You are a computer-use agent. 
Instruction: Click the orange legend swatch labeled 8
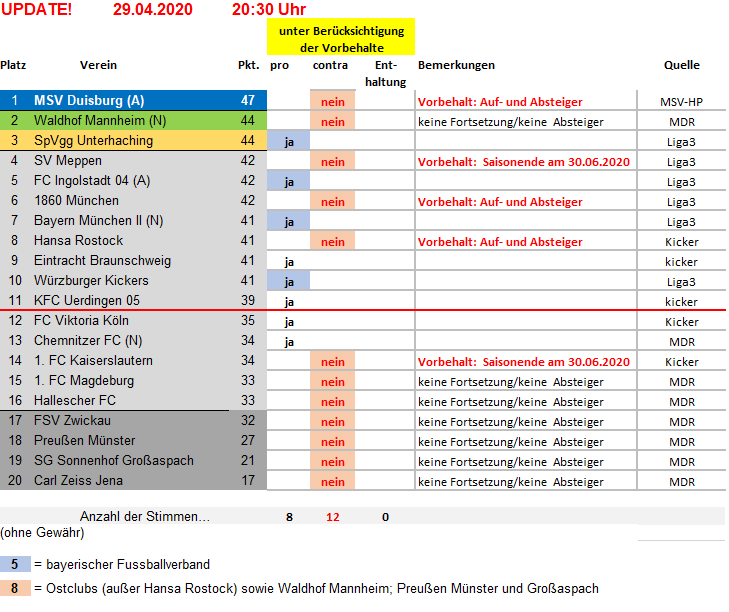[14, 588]
